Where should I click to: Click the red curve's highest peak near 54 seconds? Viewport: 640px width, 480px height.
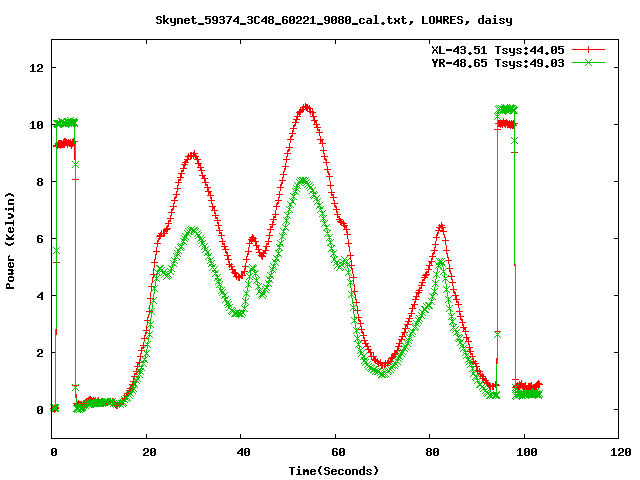tap(306, 108)
